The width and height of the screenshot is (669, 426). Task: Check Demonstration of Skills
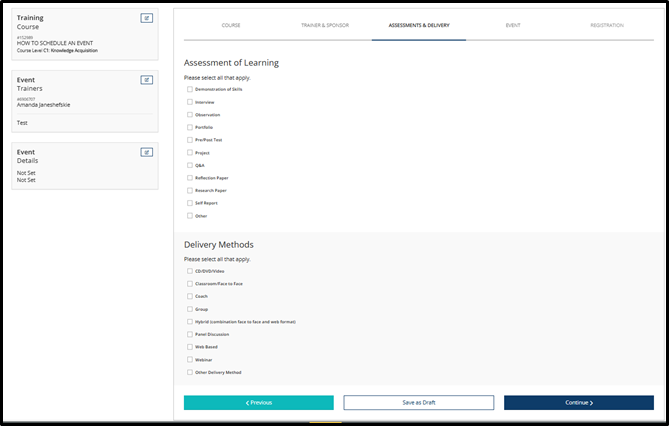pyautogui.click(x=190, y=89)
